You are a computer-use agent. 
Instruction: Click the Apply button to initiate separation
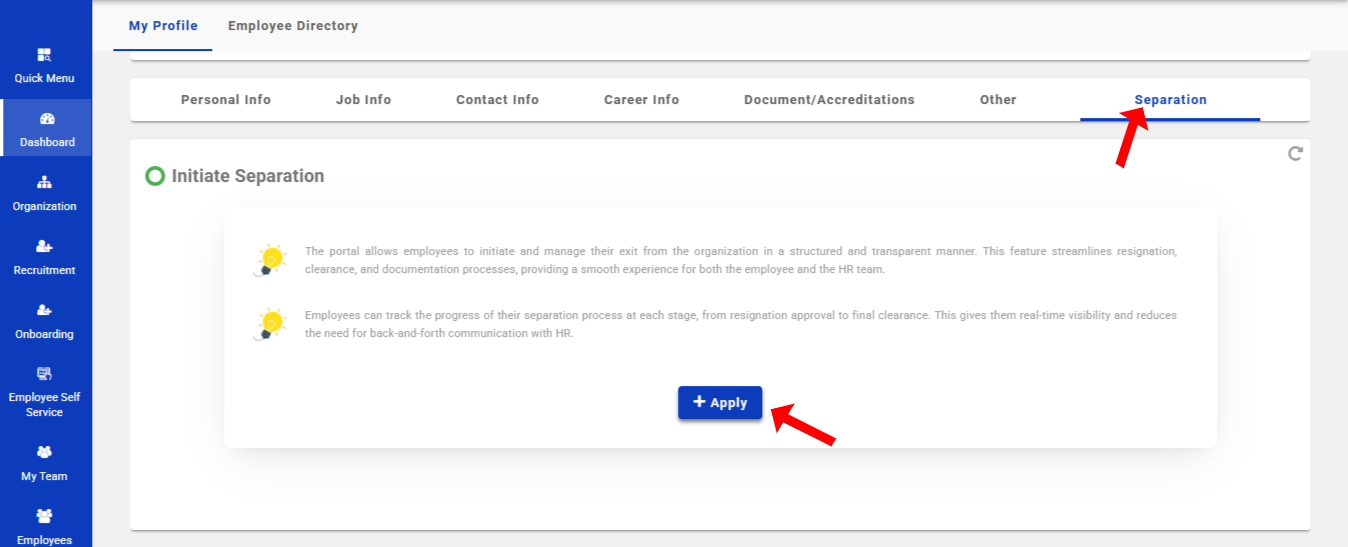point(720,403)
